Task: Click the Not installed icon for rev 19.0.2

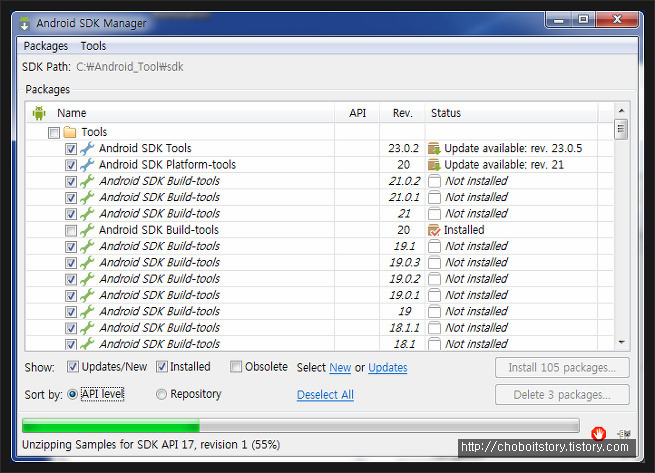Action: tap(434, 279)
